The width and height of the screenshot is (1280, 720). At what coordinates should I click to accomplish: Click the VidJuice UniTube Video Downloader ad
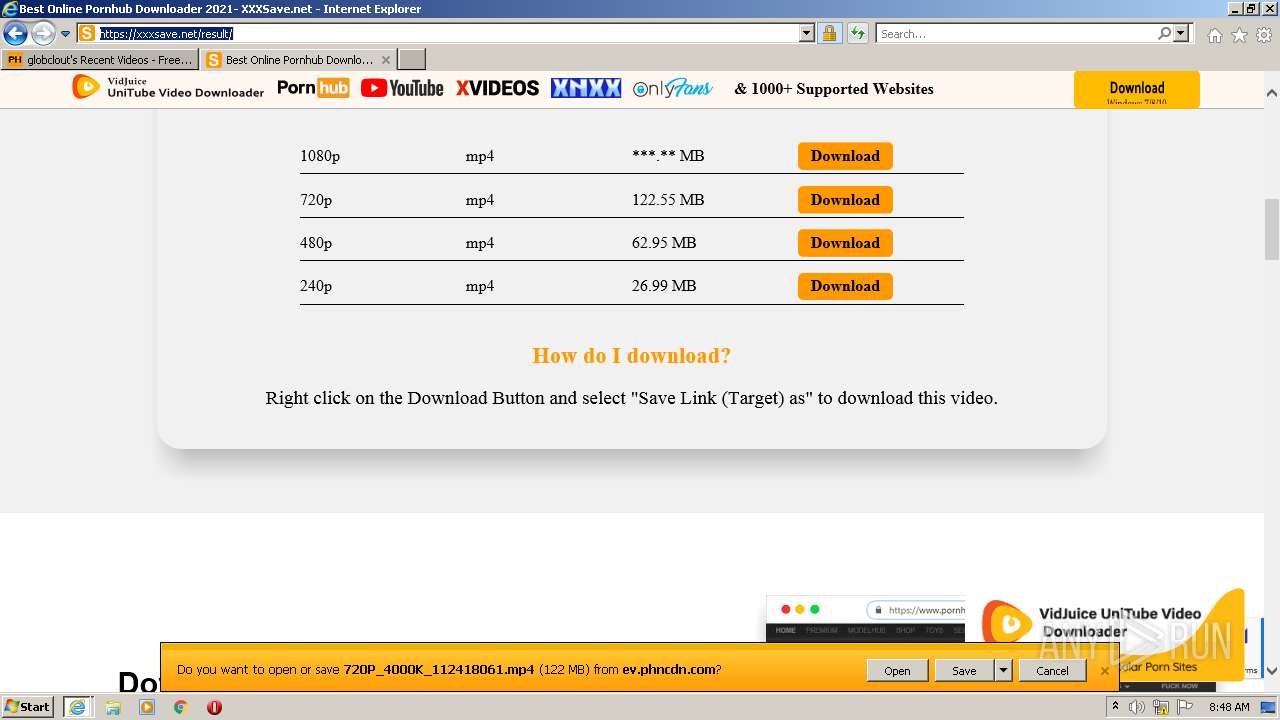point(1110,635)
